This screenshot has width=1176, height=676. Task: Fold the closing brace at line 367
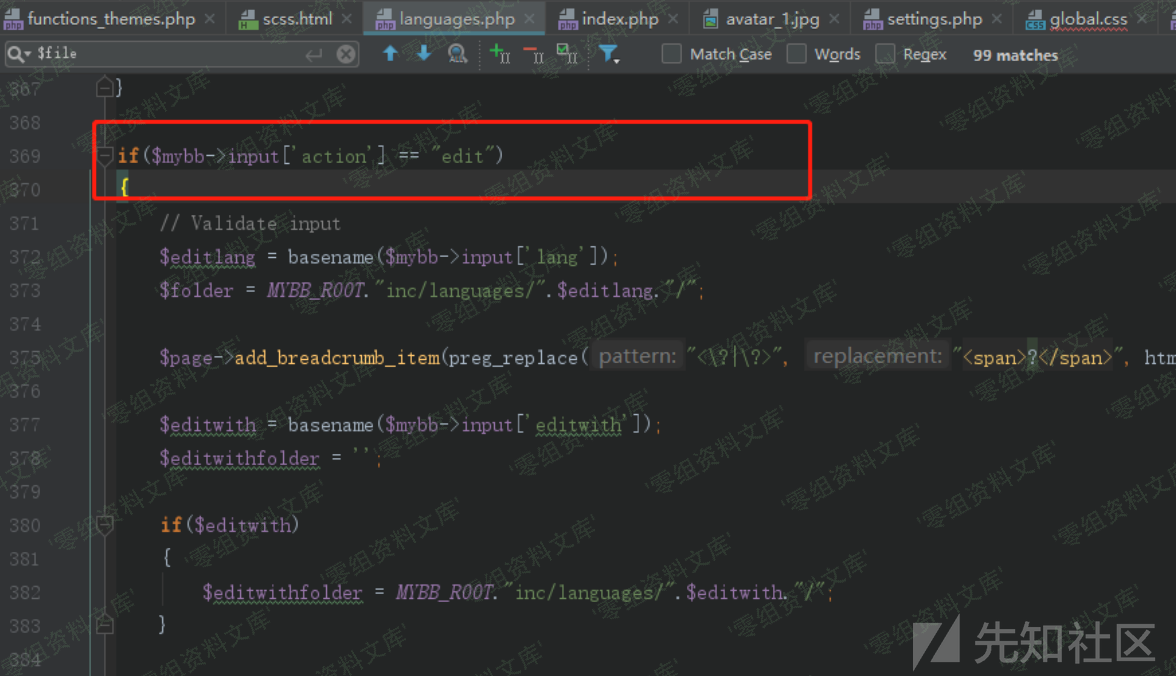coord(105,89)
